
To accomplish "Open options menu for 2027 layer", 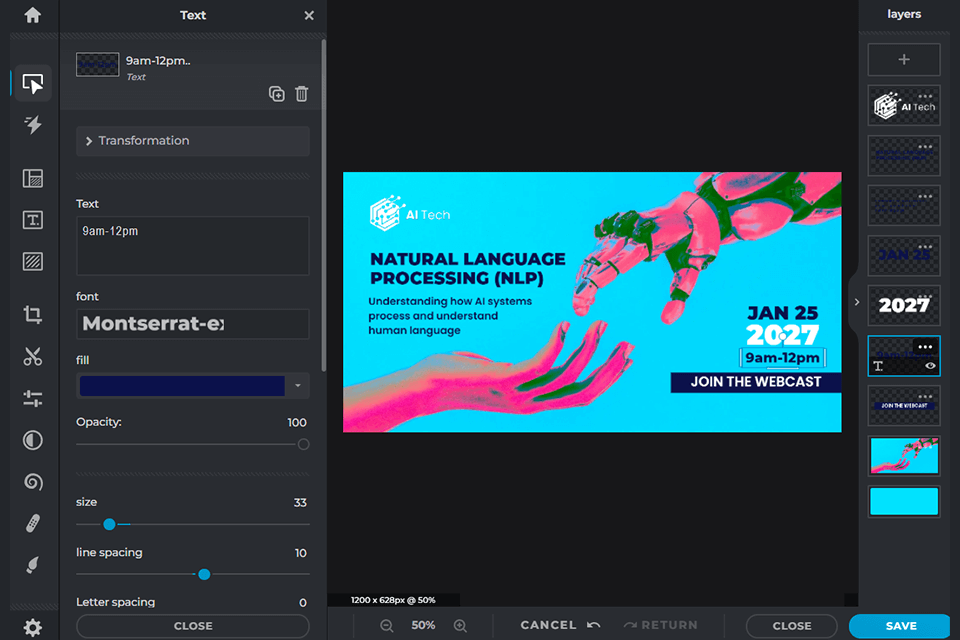I will [x=925, y=296].
